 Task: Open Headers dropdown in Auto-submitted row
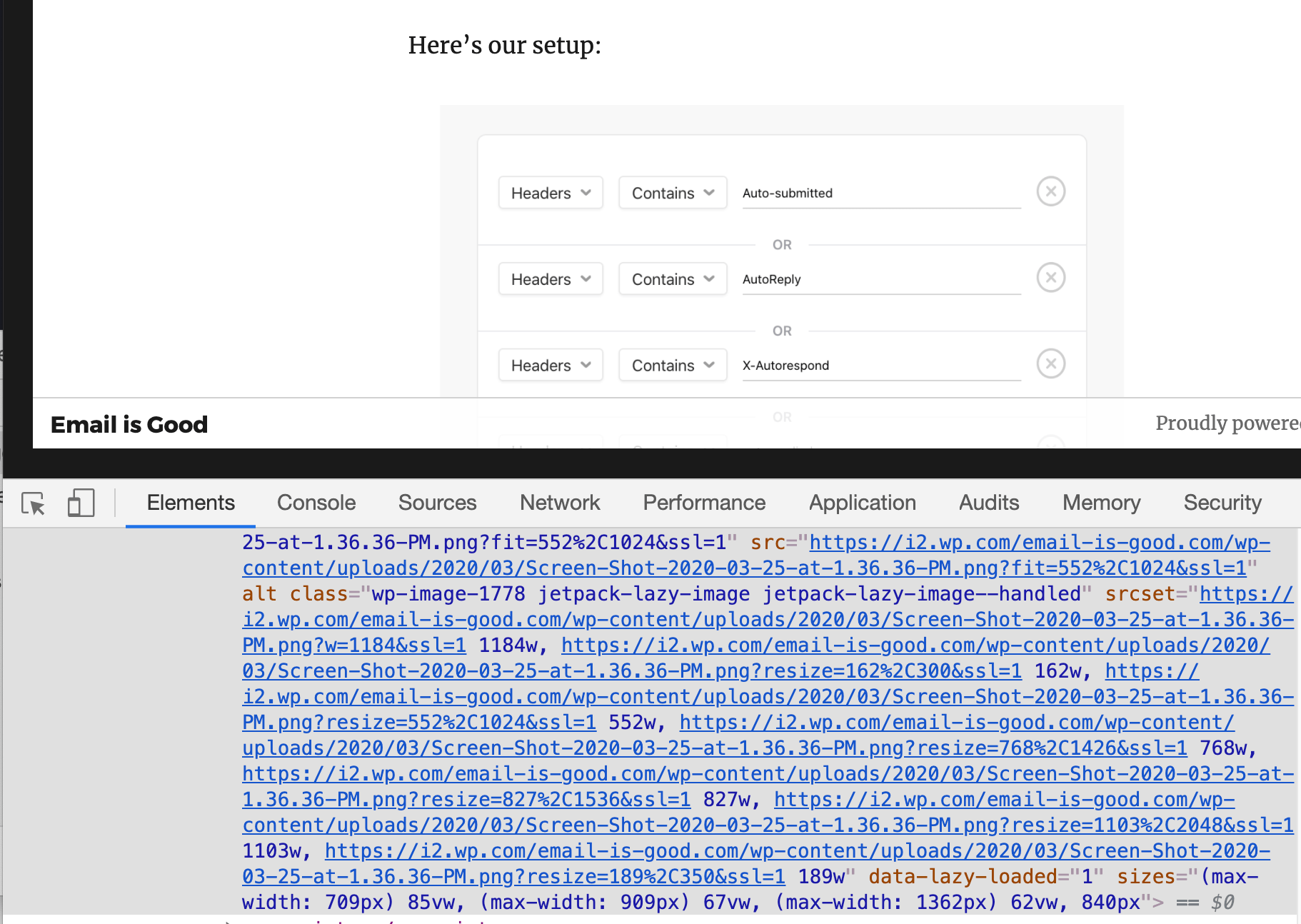(x=551, y=194)
